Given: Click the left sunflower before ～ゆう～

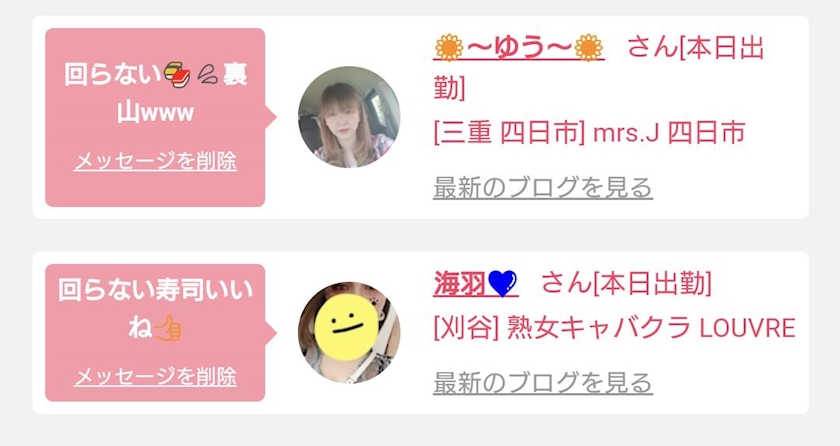Looking at the screenshot, I should pyautogui.click(x=449, y=48).
